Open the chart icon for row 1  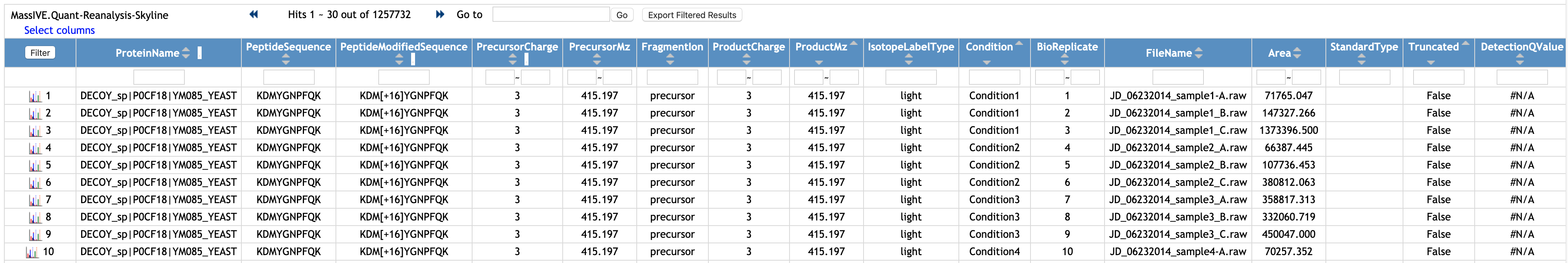[x=35, y=96]
